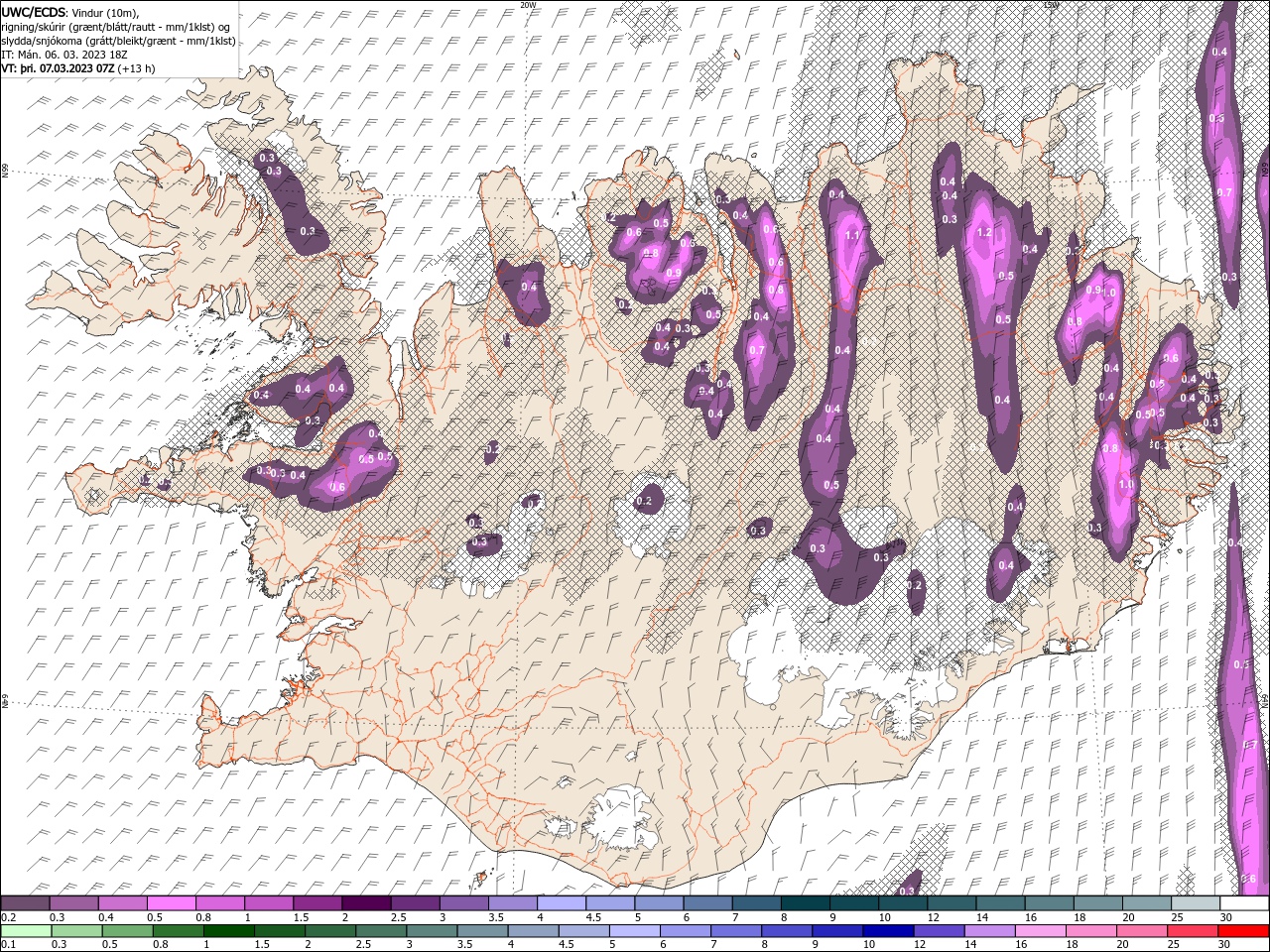The width and height of the screenshot is (1270, 952).
Task: Pick the light pink swatch above lower label 16
Action: point(1041,931)
